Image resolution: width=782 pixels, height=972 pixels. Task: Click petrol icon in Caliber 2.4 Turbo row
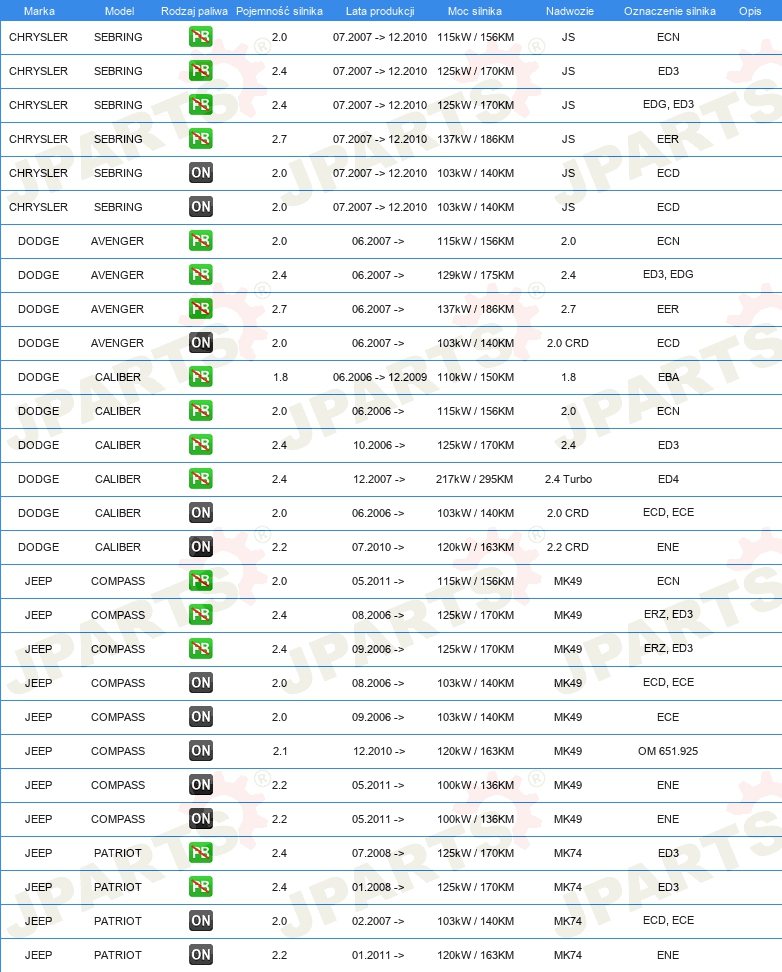click(200, 479)
